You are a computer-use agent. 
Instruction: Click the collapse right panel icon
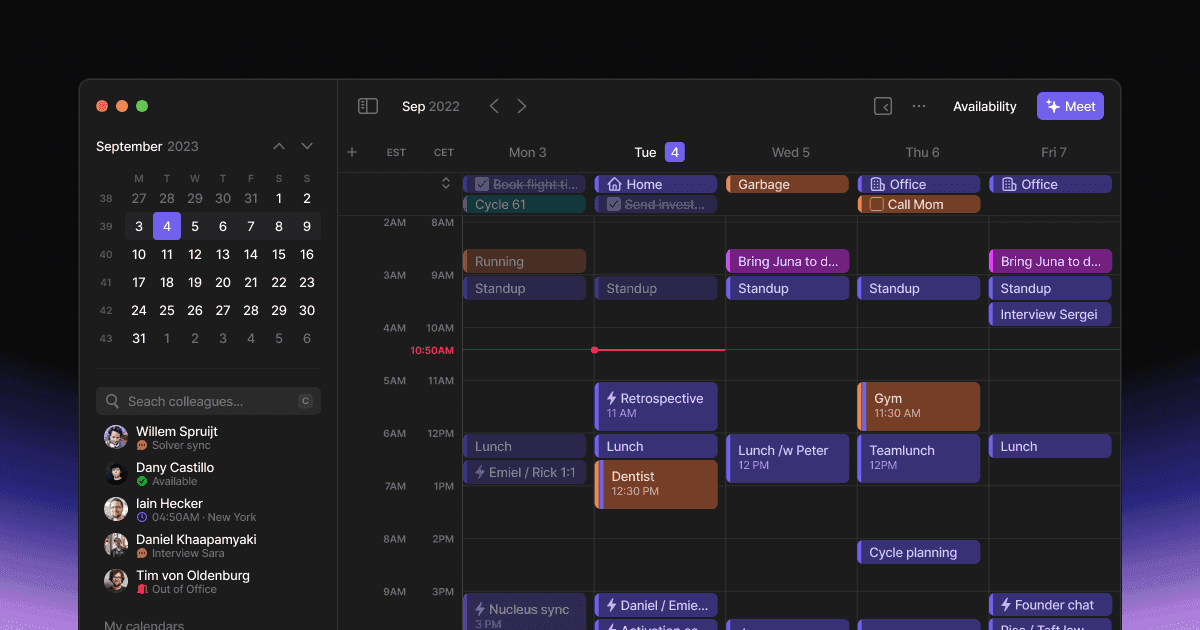click(x=883, y=106)
